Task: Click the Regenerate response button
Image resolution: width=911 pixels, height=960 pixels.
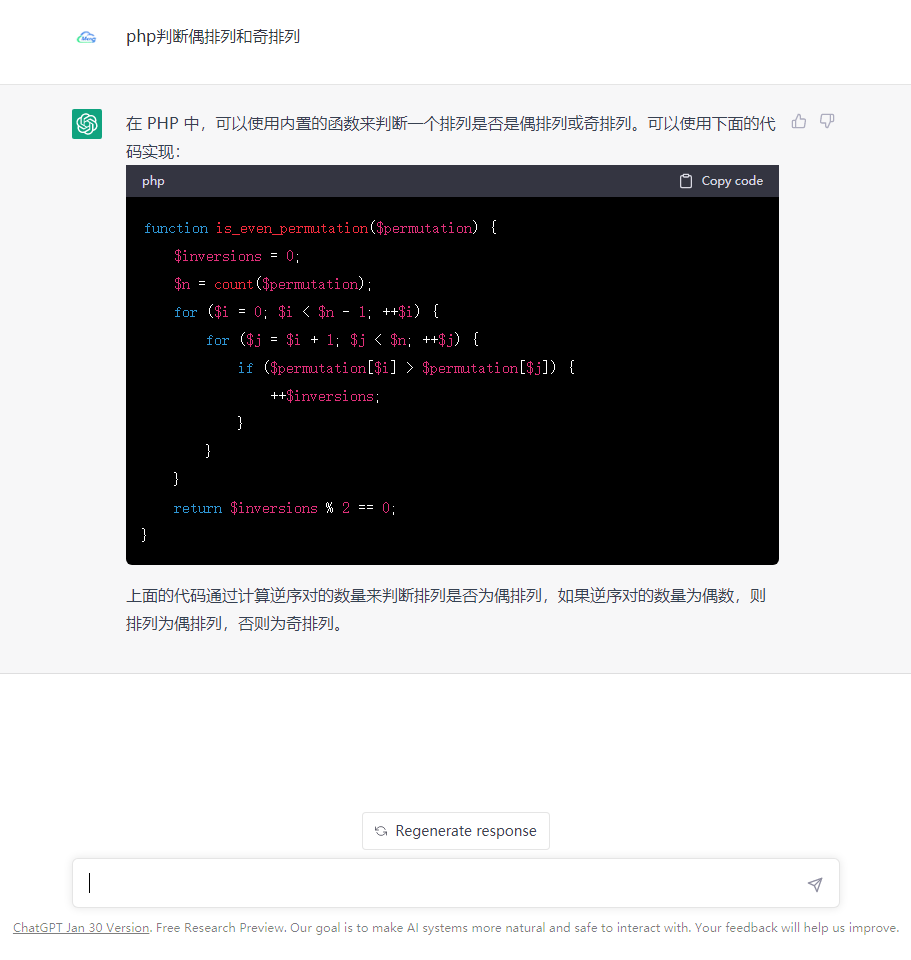Action: pyautogui.click(x=456, y=831)
